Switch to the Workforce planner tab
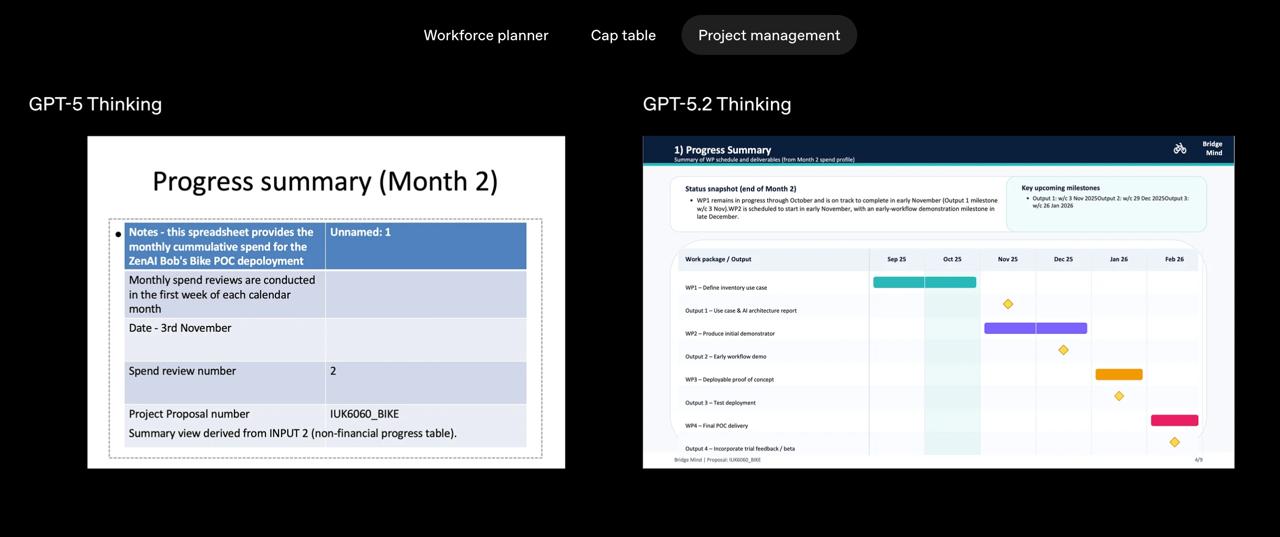 click(x=486, y=35)
